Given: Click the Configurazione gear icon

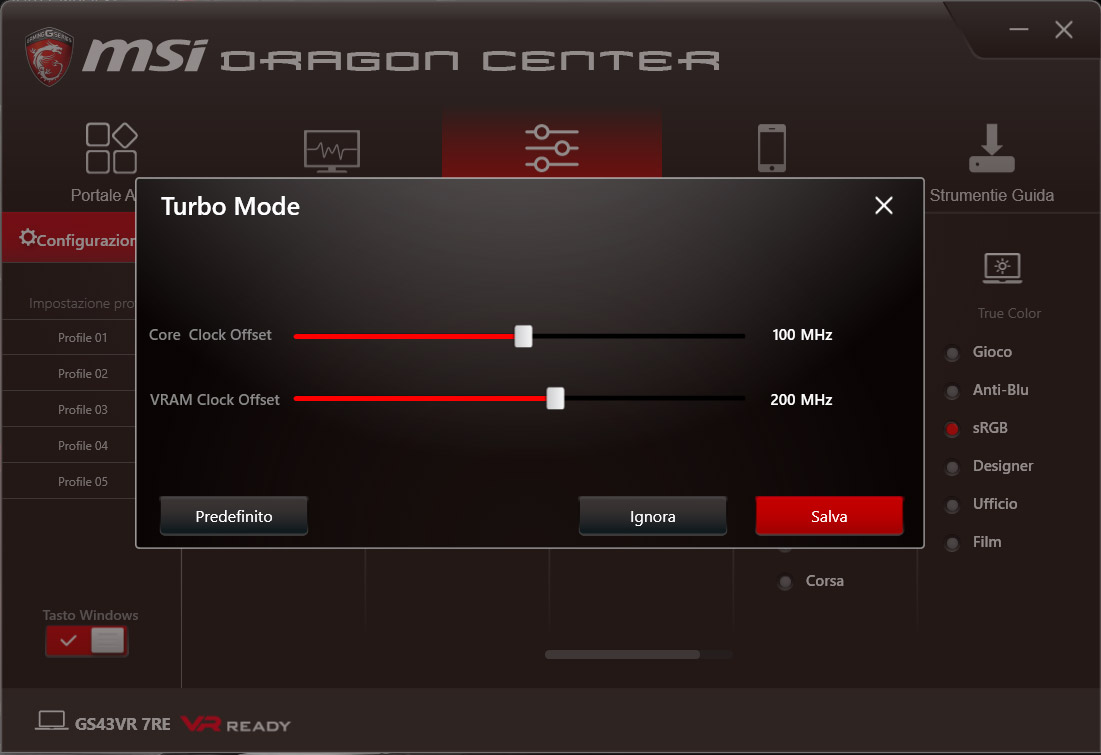Looking at the screenshot, I should pyautogui.click(x=27, y=237).
